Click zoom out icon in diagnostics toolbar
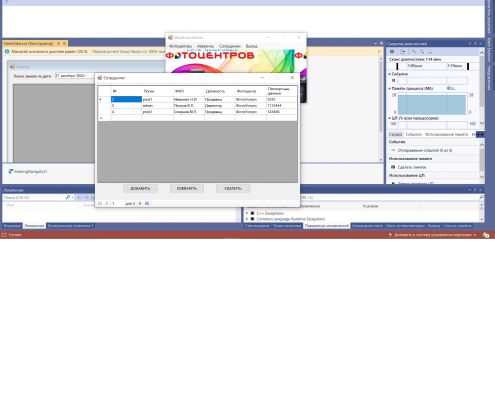 422,52
